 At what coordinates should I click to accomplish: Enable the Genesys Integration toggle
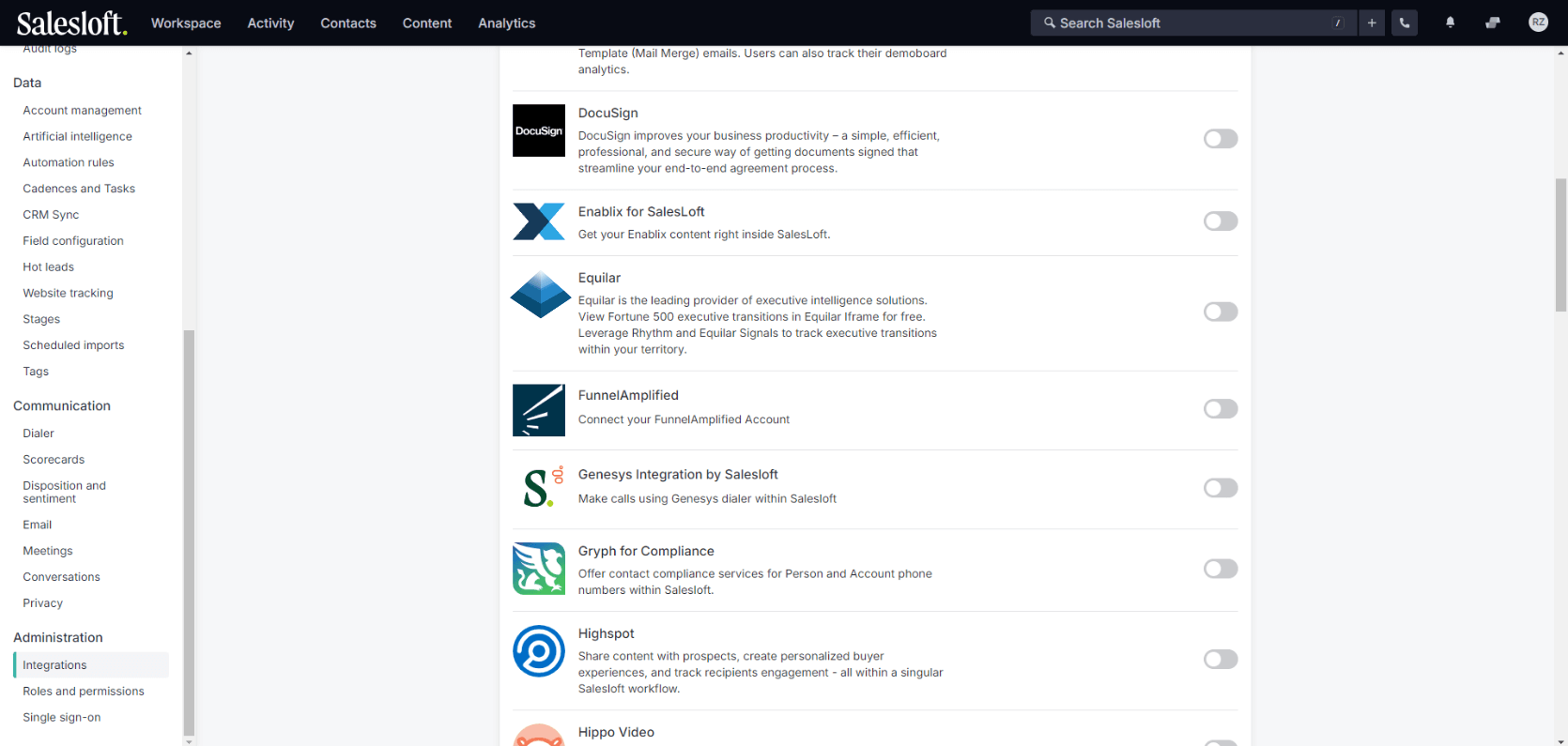[x=1221, y=488]
